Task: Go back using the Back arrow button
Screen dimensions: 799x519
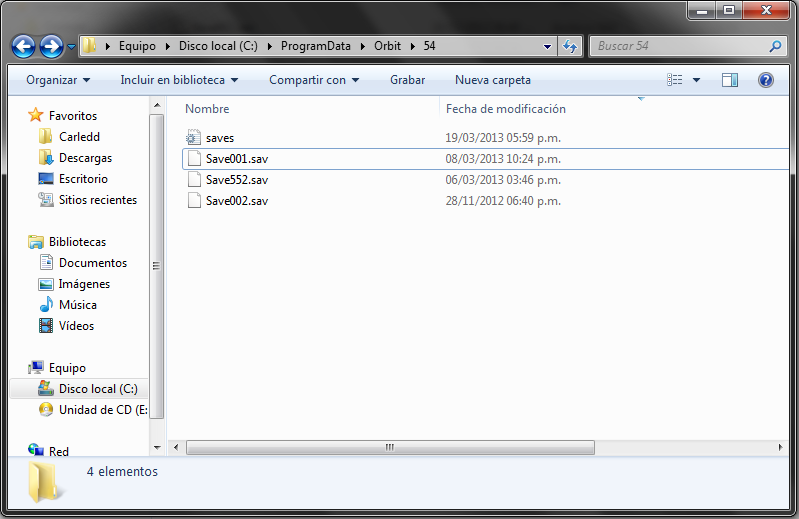Action: point(23,46)
